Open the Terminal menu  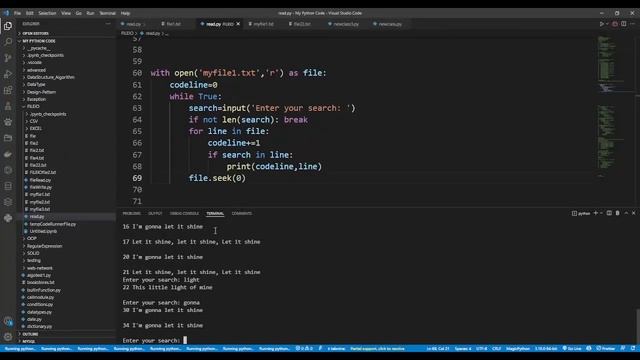pos(107,13)
